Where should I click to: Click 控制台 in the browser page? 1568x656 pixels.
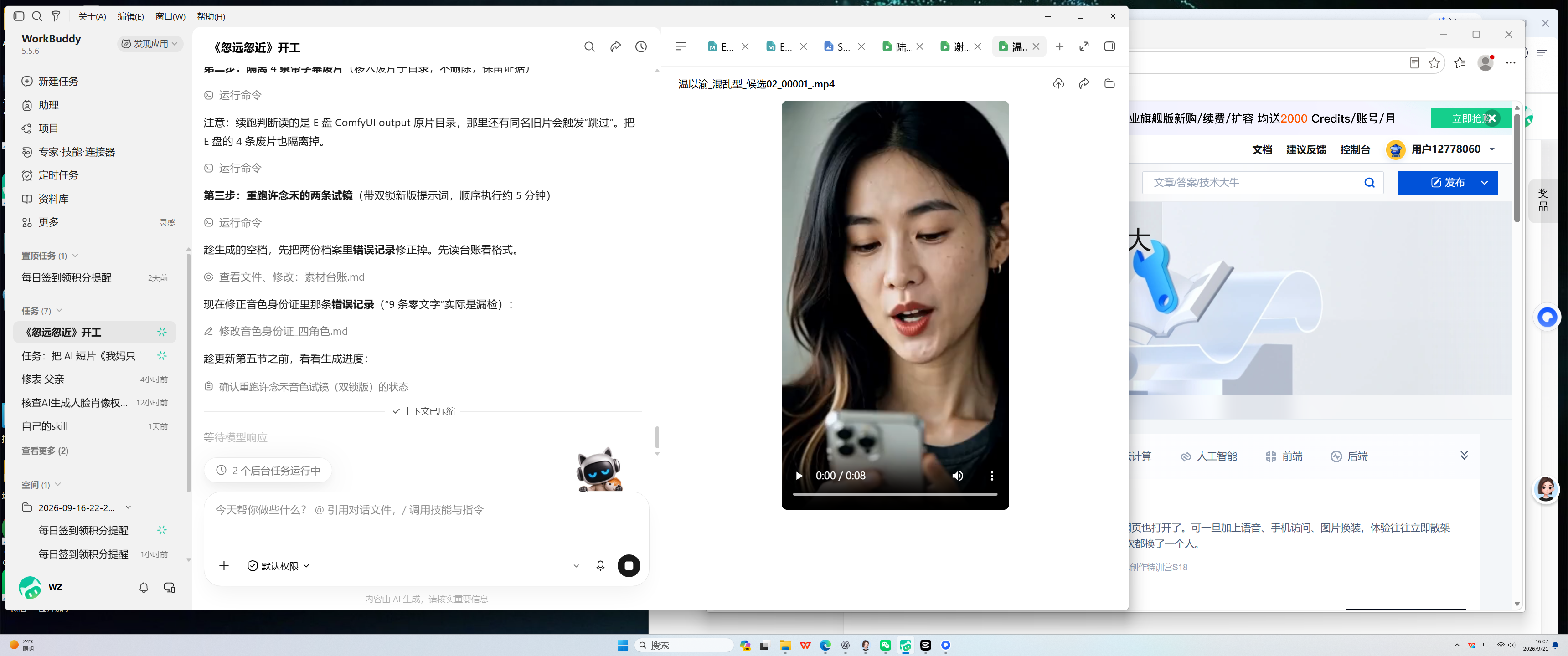[1355, 150]
